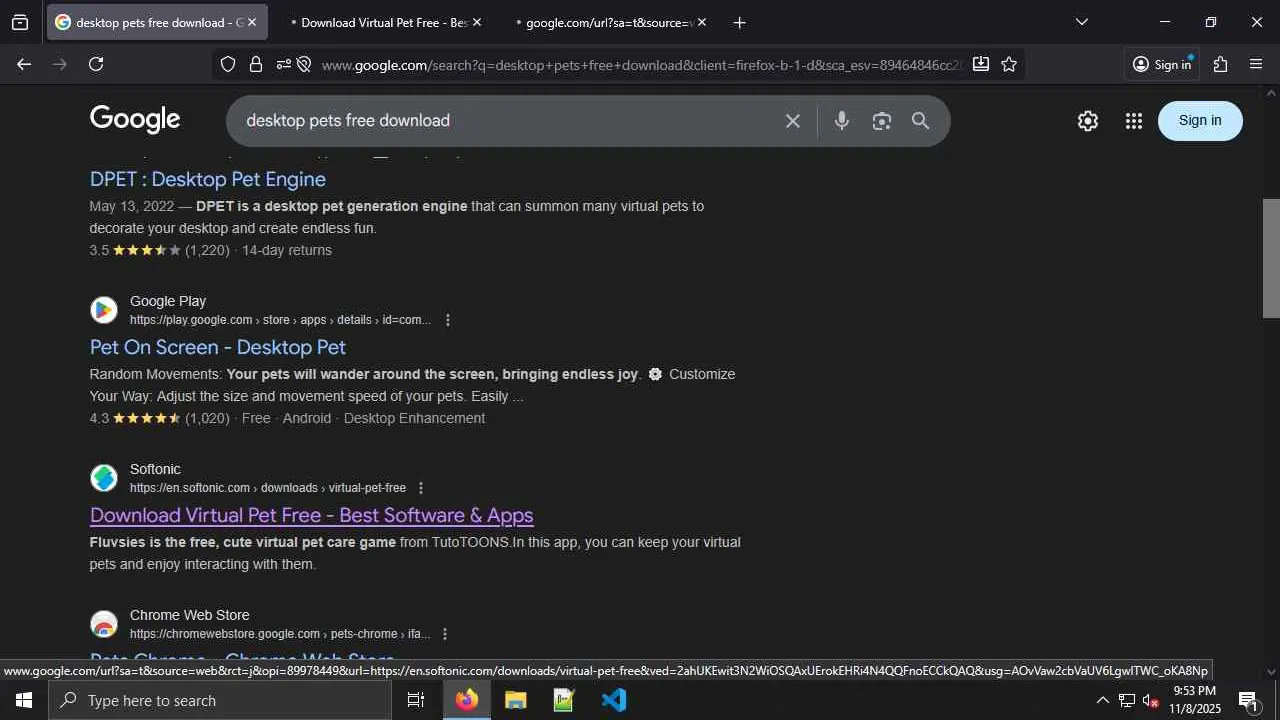This screenshot has width=1280, height=720.
Task: Show hidden system tray icons
Action: pyautogui.click(x=1102, y=700)
